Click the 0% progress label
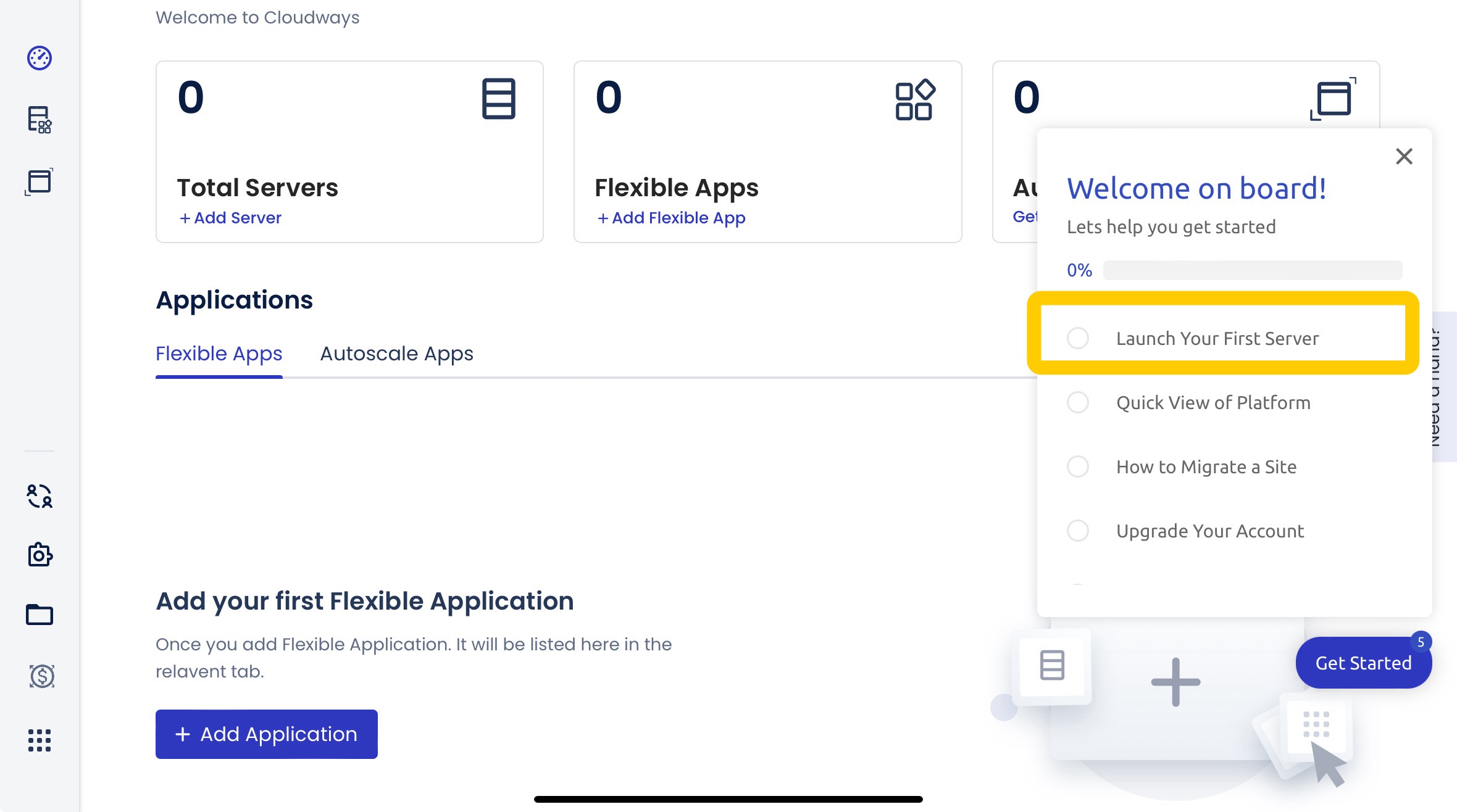Screen dimensions: 1457x812 (1080, 270)
